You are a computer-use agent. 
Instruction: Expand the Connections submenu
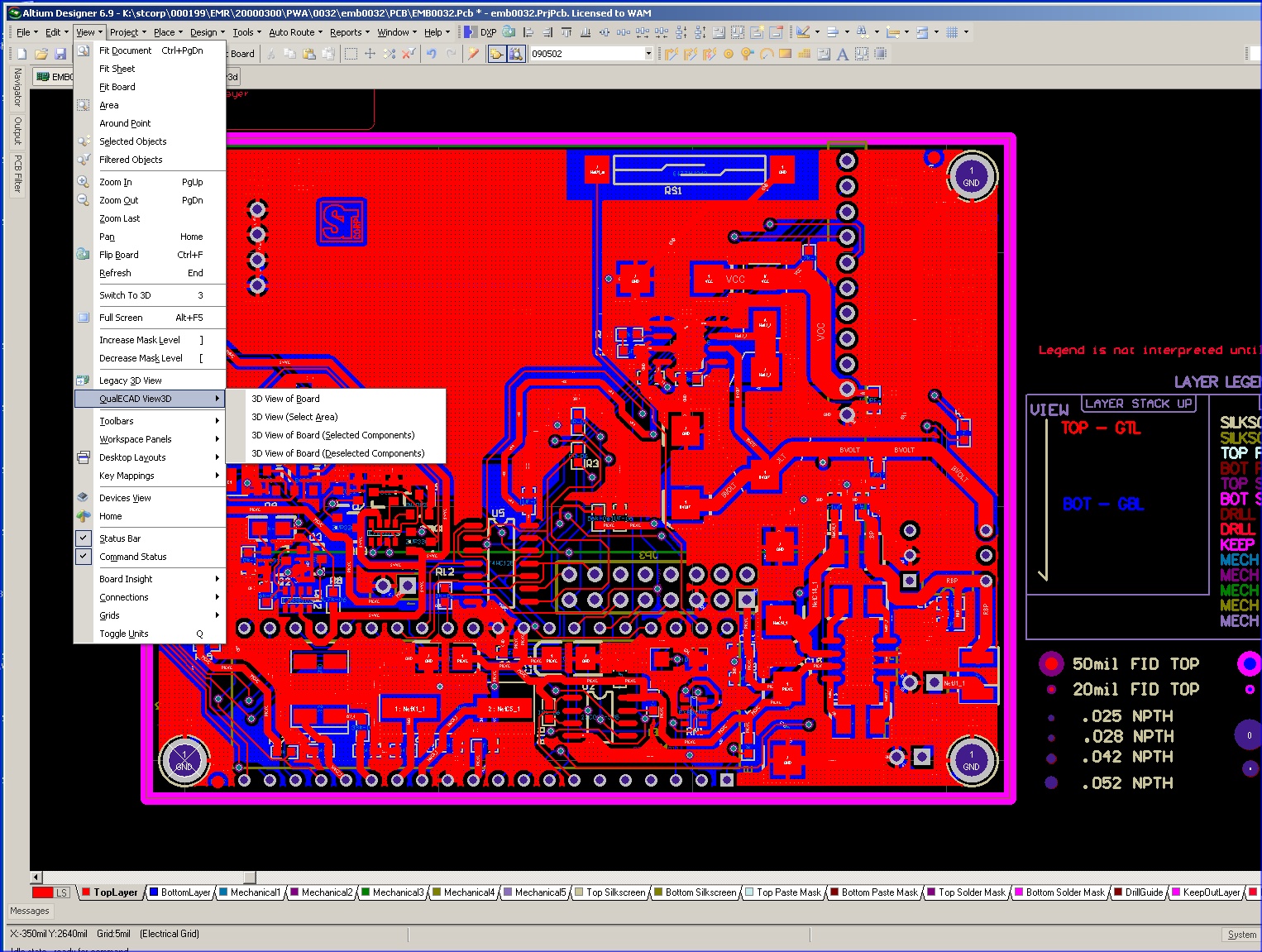coord(150,597)
